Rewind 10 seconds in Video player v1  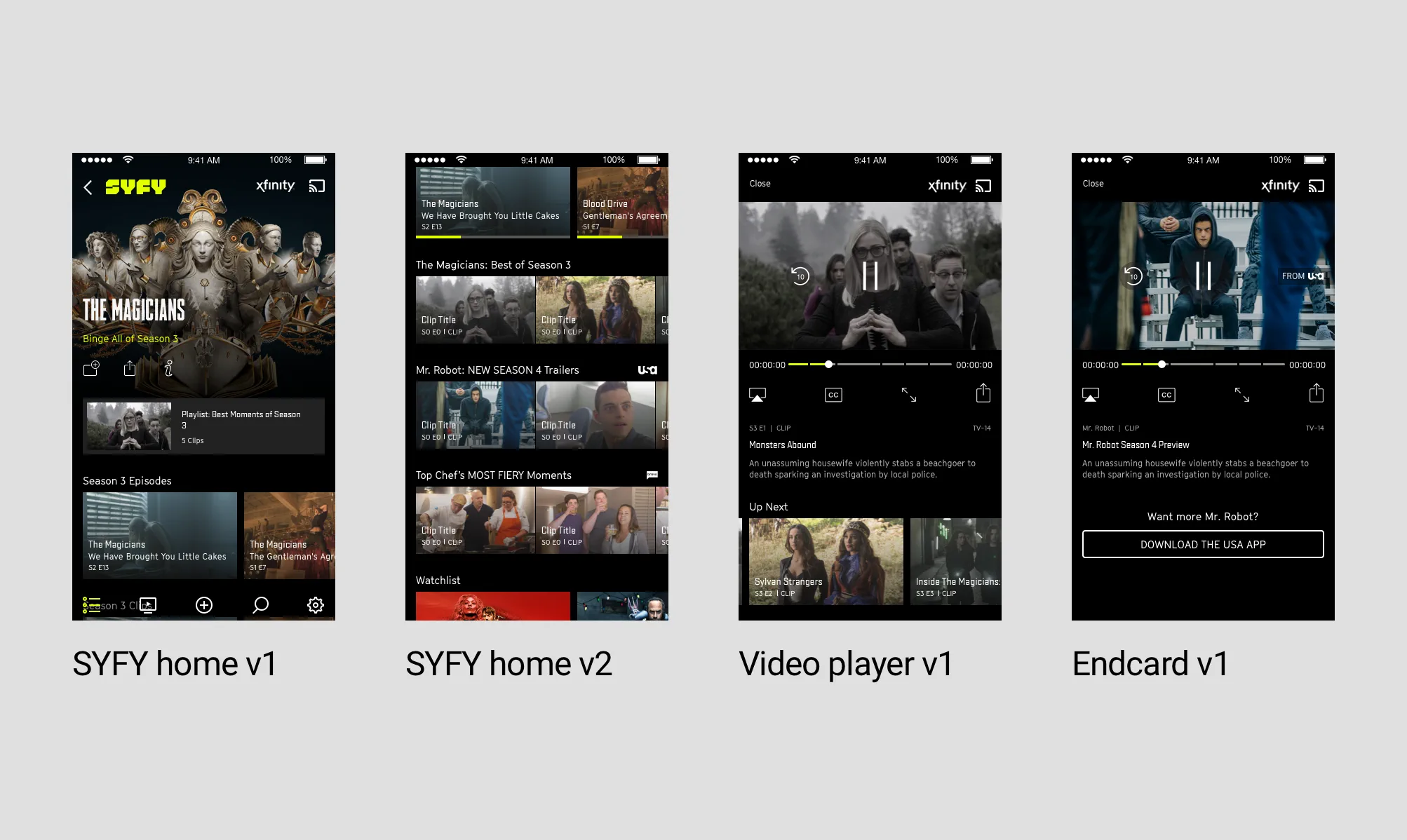pos(800,276)
